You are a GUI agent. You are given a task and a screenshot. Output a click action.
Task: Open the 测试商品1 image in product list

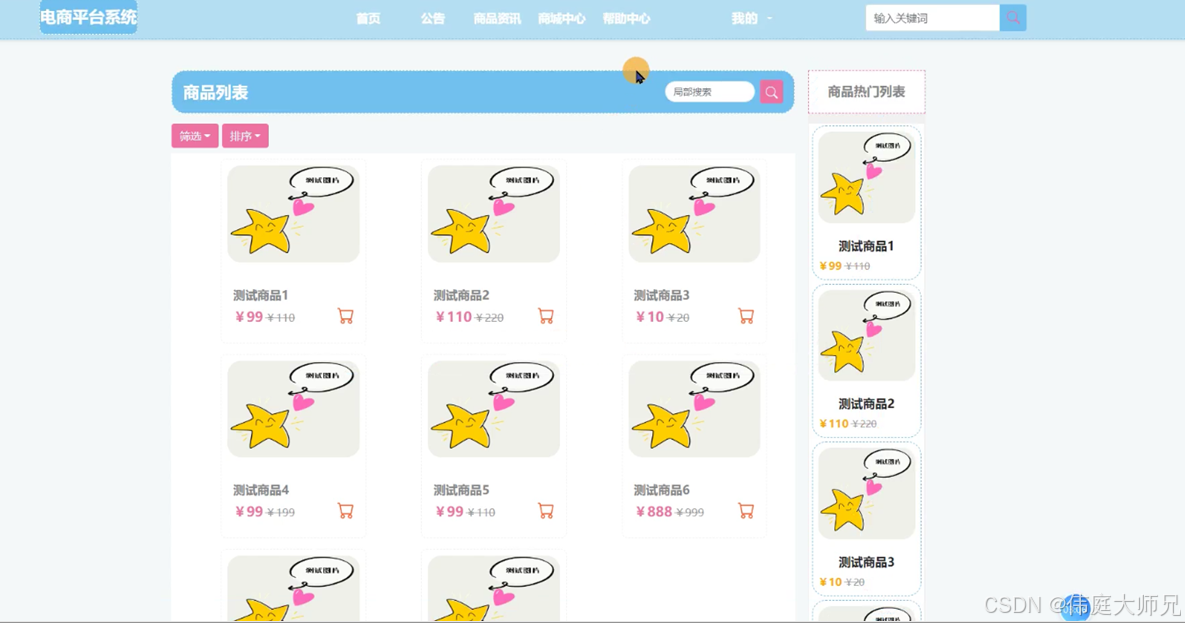coord(293,214)
